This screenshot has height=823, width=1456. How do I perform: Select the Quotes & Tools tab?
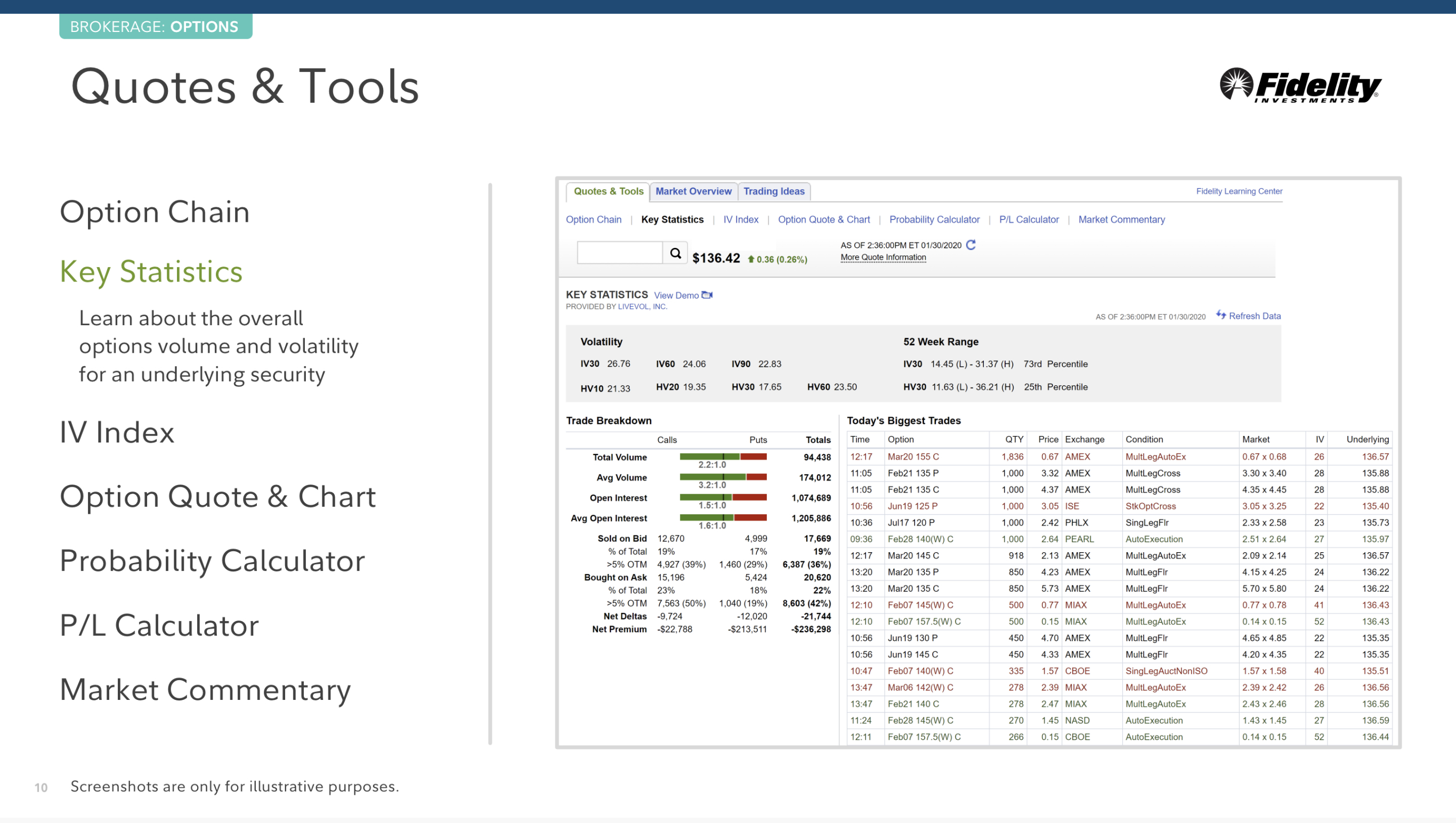pyautogui.click(x=608, y=191)
